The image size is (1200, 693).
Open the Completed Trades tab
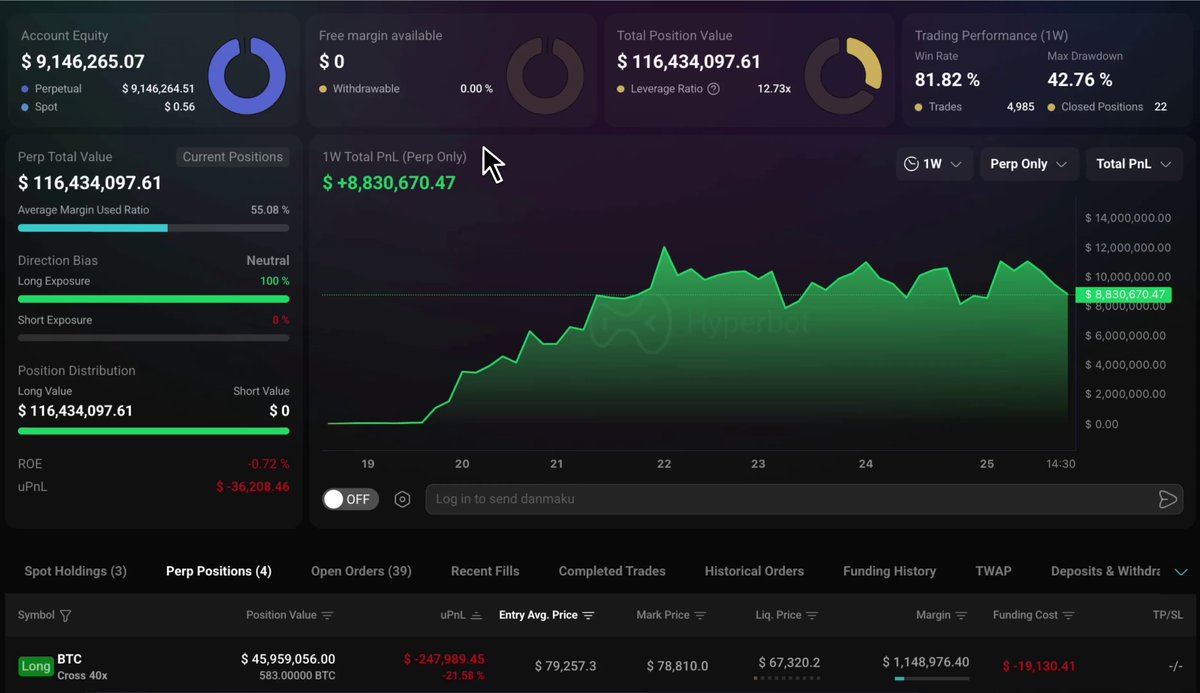[612, 571]
